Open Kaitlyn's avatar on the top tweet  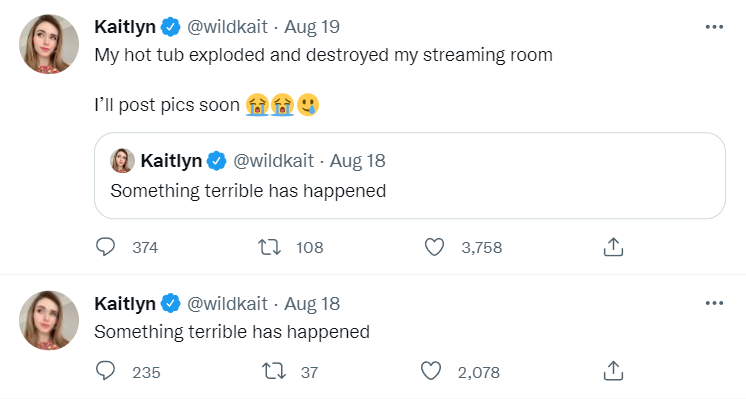point(49,44)
